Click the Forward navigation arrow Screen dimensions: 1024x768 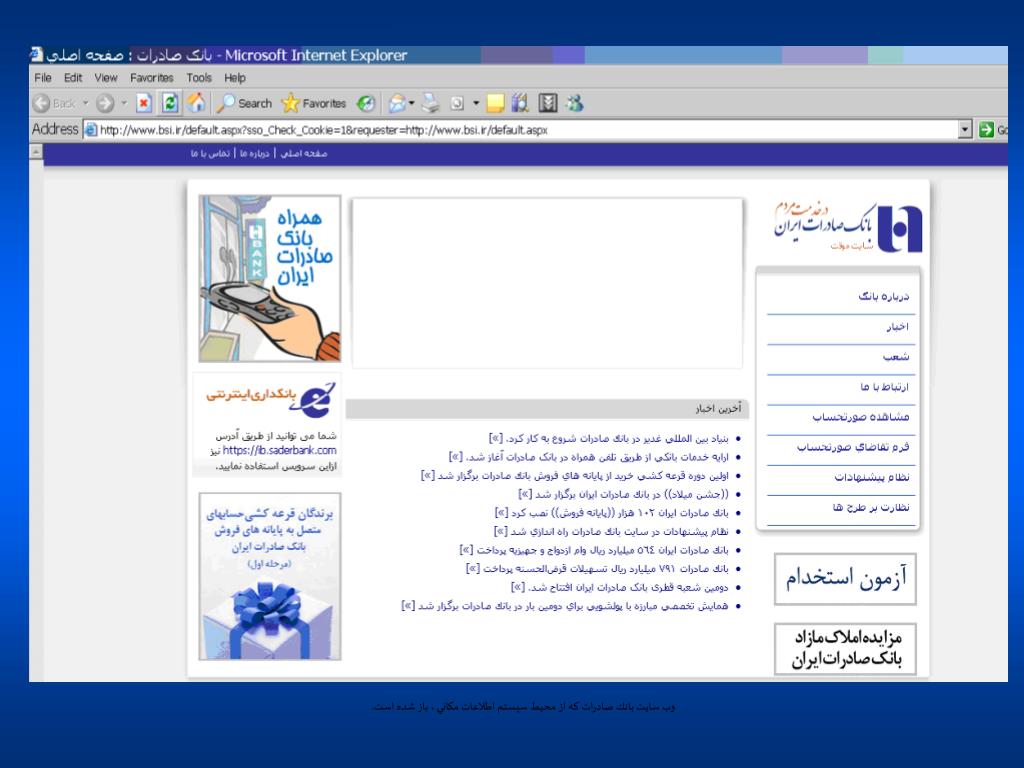pyautogui.click(x=104, y=103)
